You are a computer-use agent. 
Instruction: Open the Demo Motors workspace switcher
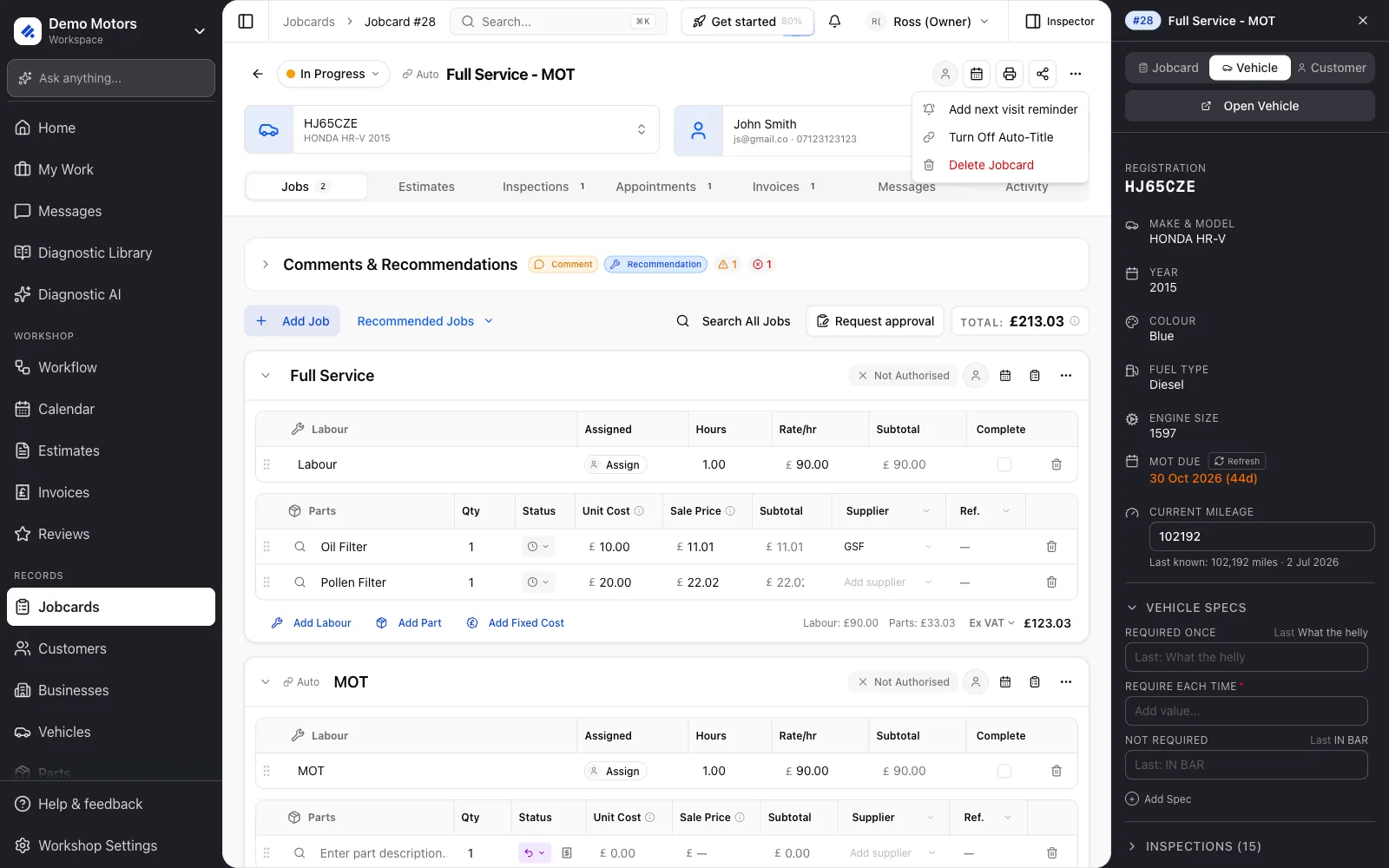click(x=111, y=31)
